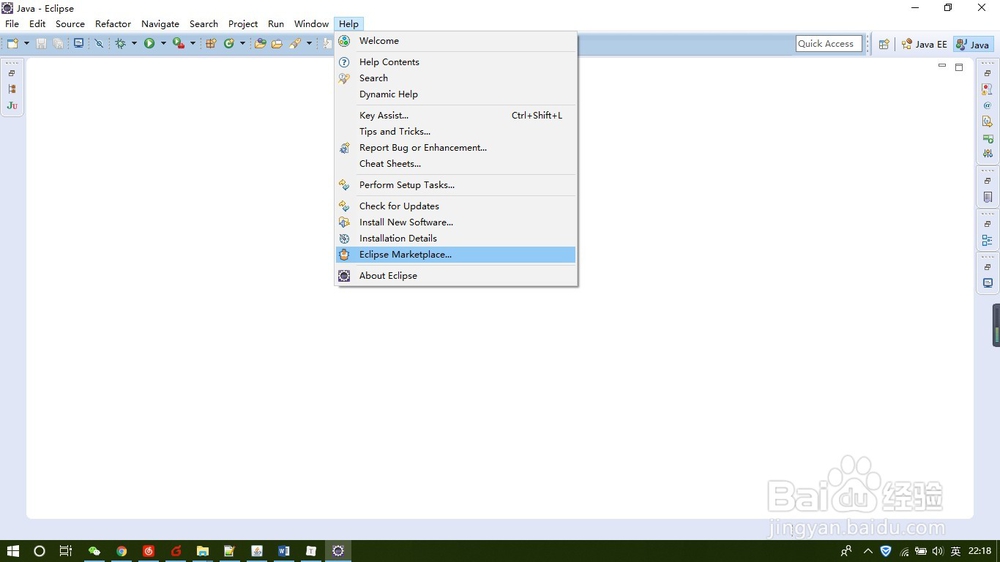
Task: Click the JUnit icon in left trim
Action: coord(12,106)
